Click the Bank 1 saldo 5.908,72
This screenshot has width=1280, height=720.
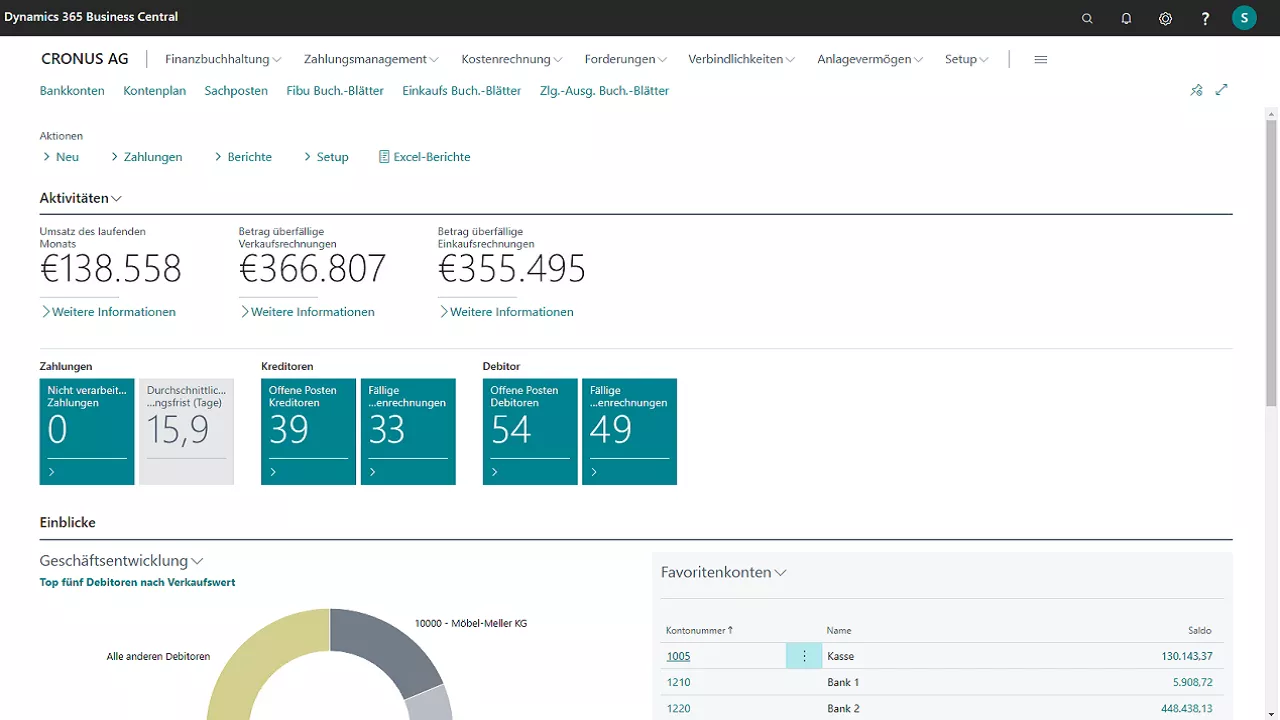1193,682
